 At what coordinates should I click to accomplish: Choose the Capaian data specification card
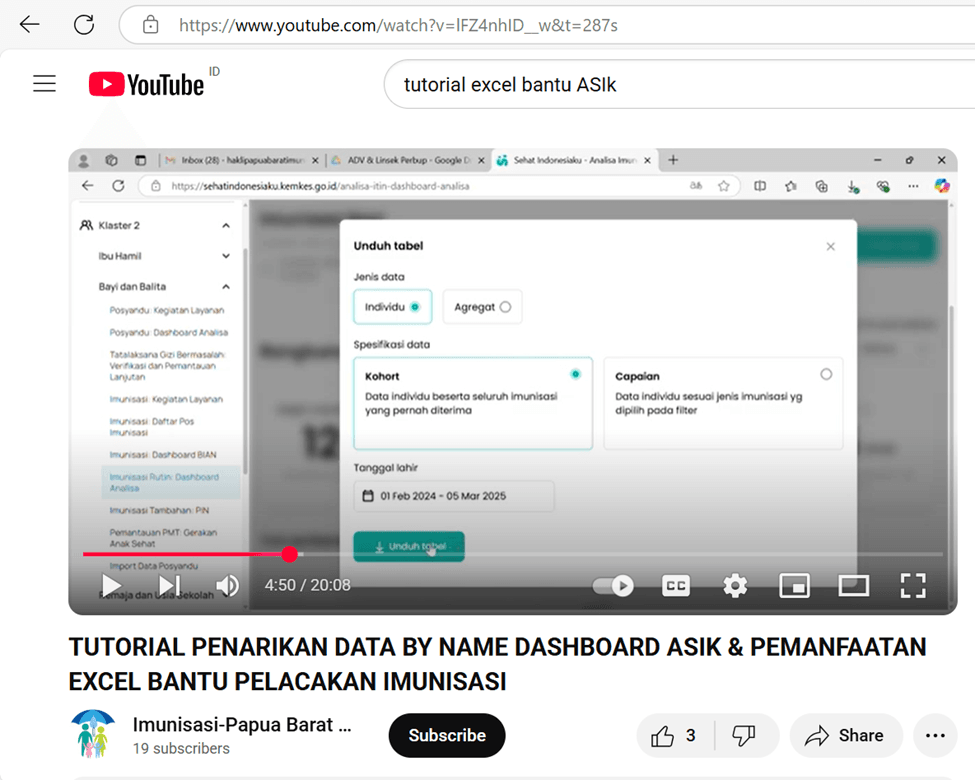coord(723,403)
